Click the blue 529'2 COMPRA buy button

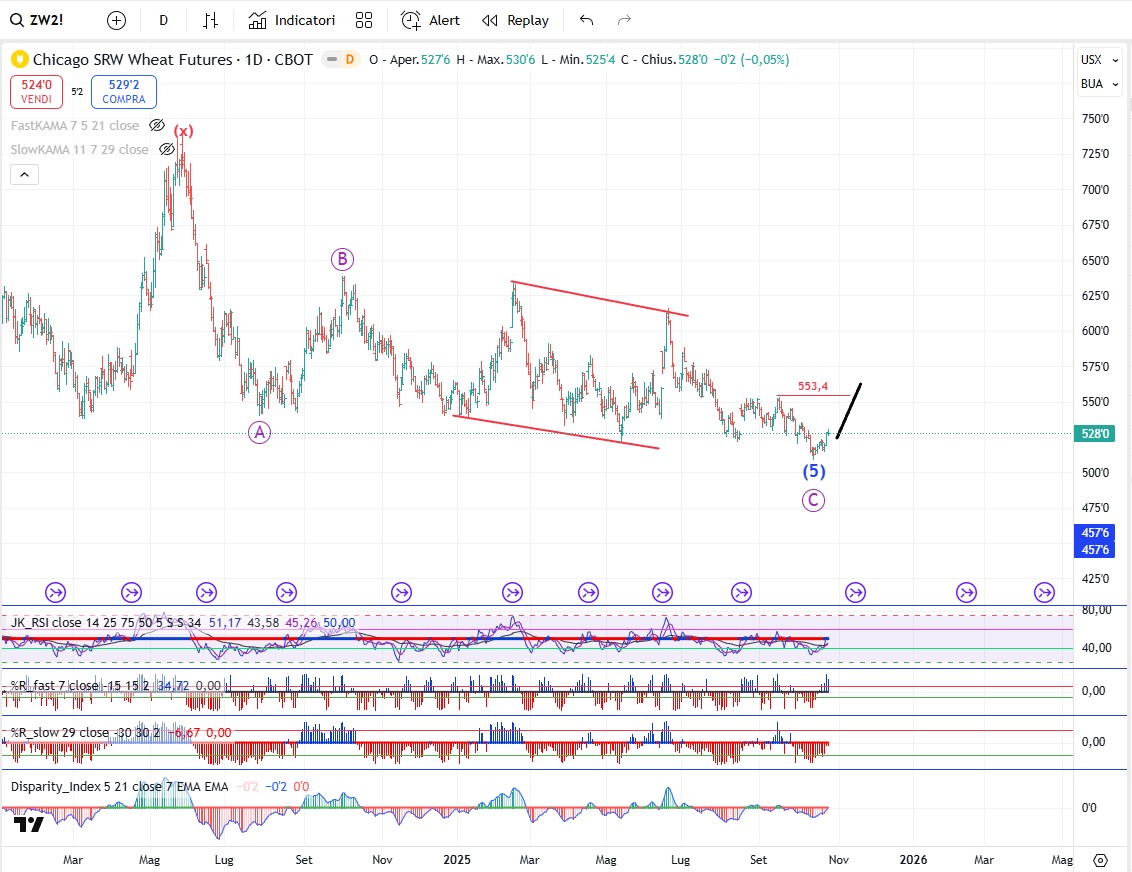click(123, 92)
